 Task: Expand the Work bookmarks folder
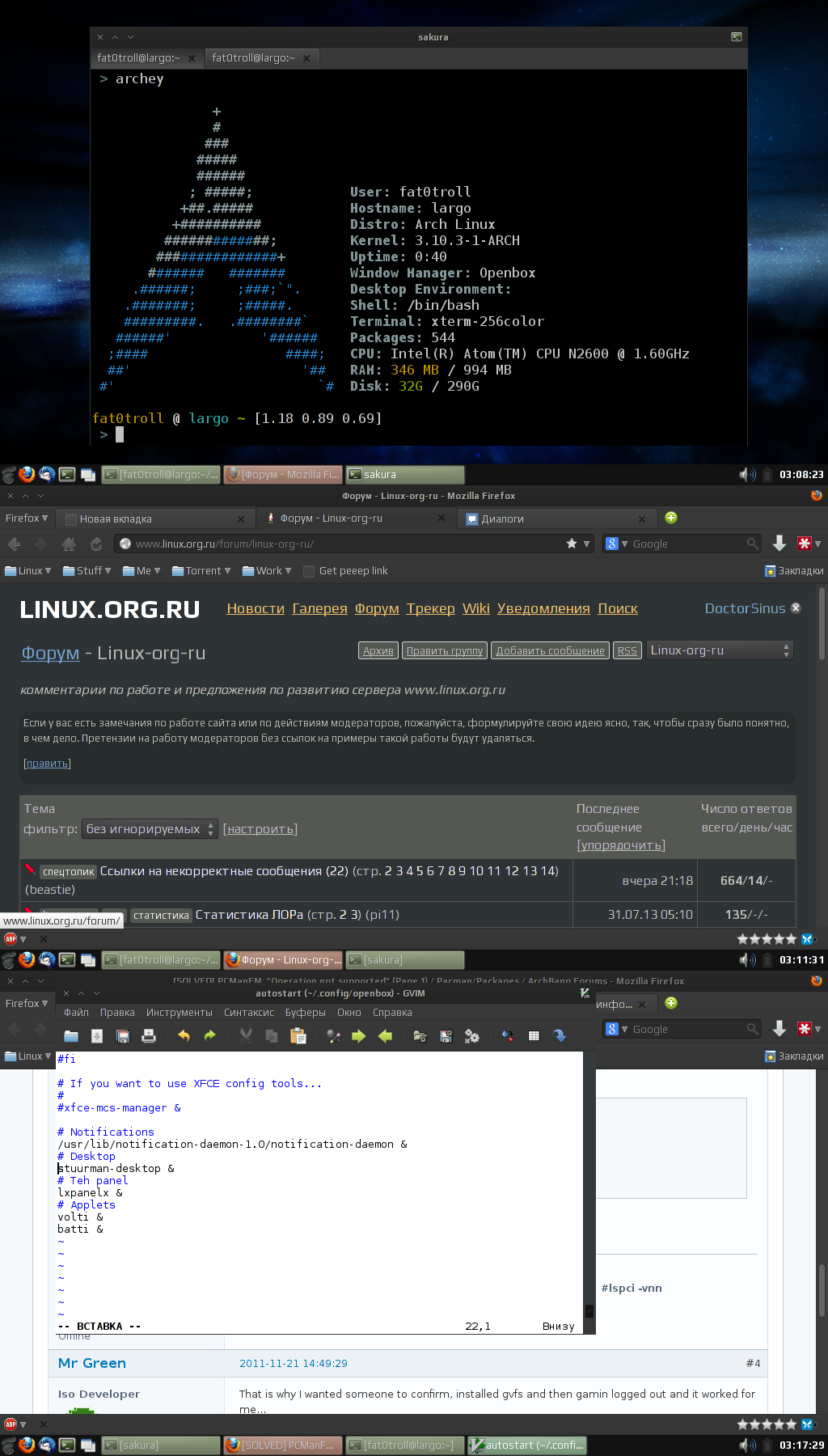pyautogui.click(x=267, y=570)
